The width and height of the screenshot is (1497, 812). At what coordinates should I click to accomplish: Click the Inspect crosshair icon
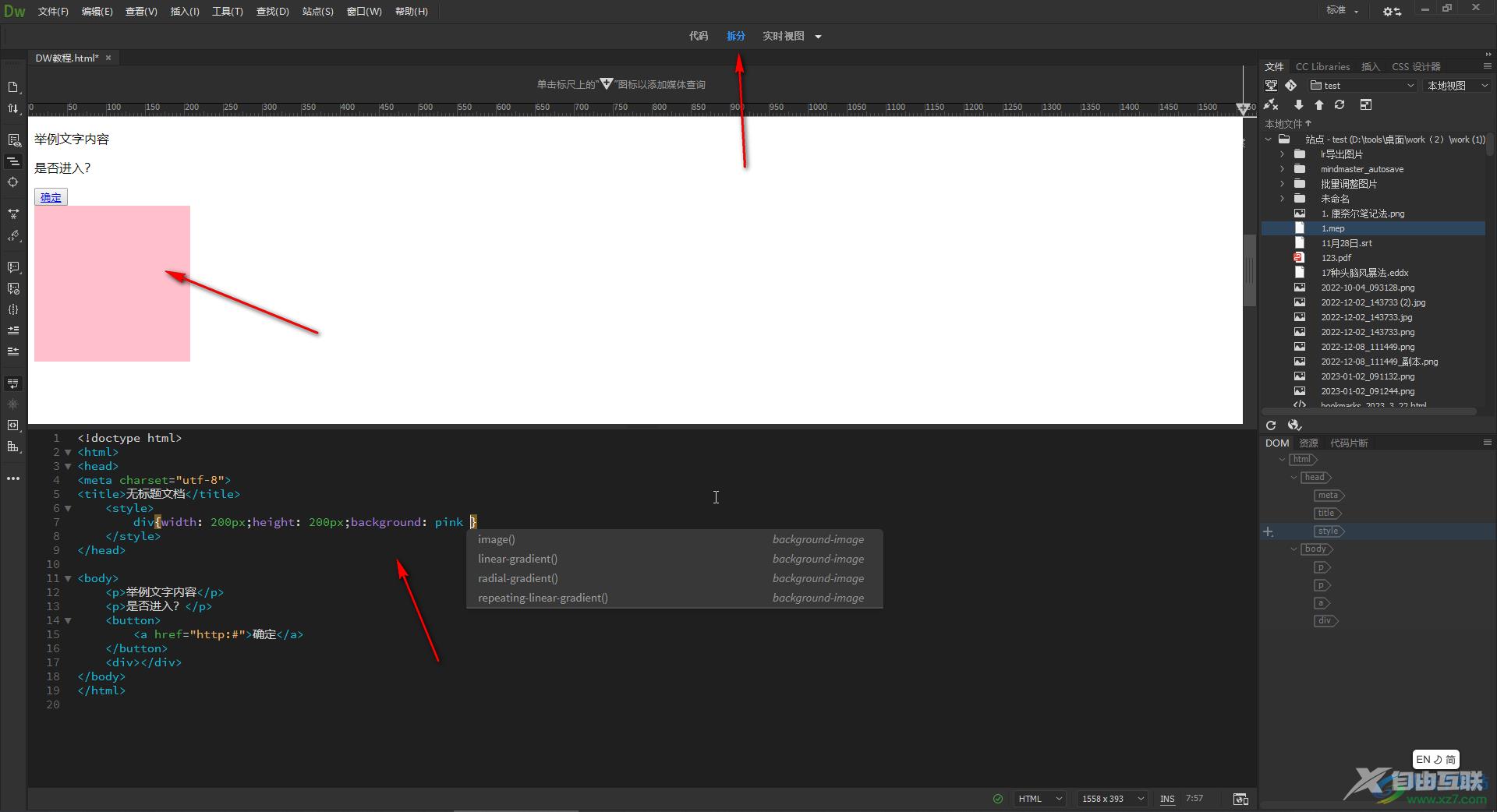point(13,182)
